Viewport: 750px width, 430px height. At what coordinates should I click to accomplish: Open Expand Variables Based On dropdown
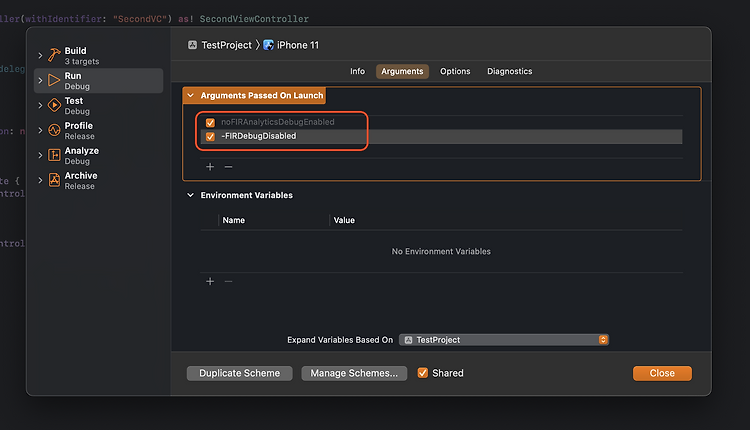pos(504,340)
